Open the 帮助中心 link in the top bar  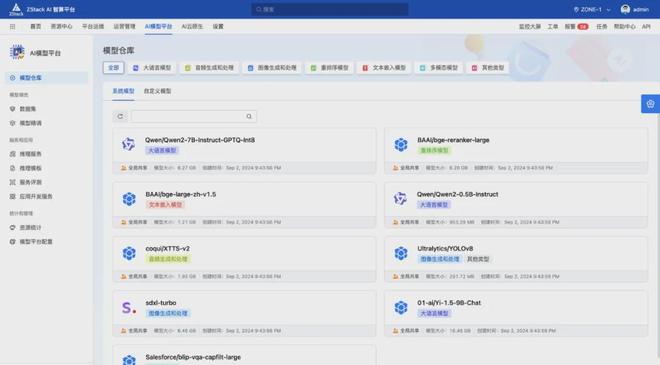point(624,27)
